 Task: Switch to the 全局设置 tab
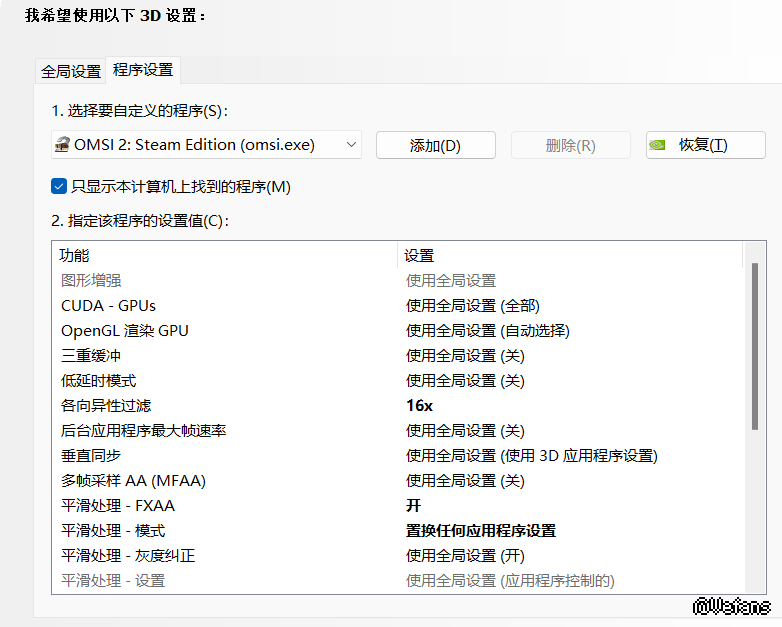pyautogui.click(x=71, y=71)
